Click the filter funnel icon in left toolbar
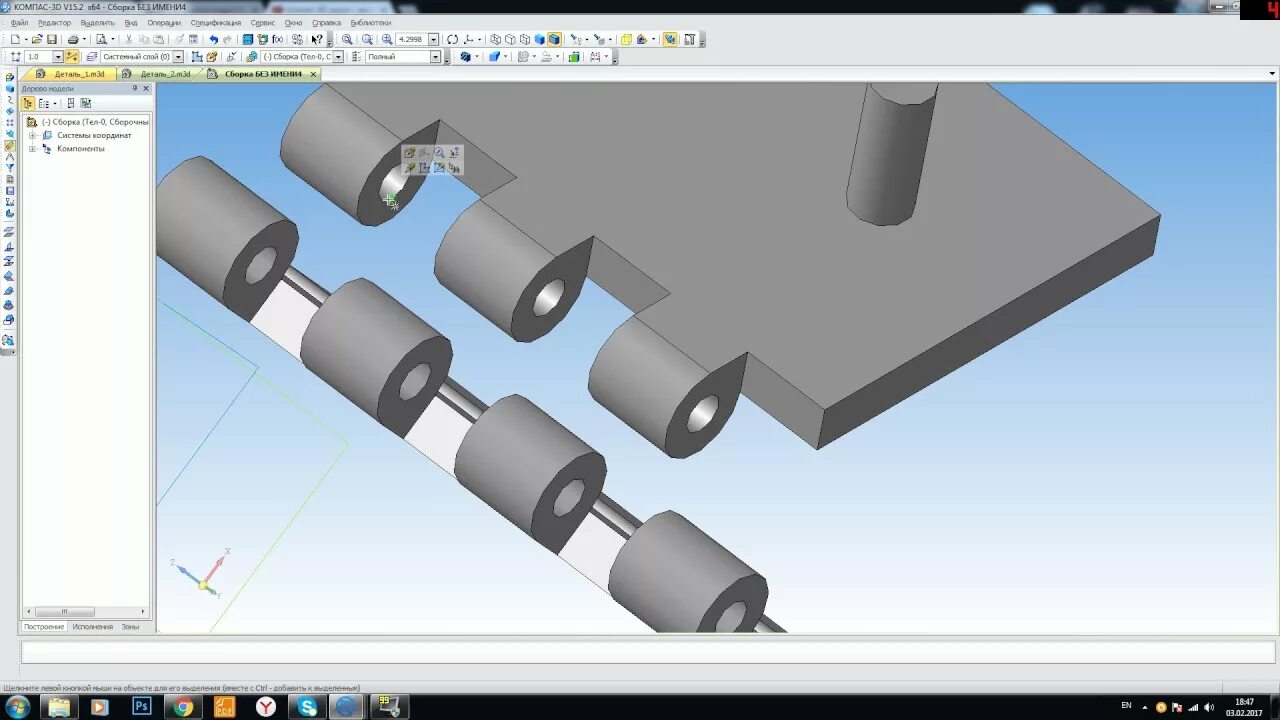Viewport: 1280px width, 720px height. coord(9,168)
